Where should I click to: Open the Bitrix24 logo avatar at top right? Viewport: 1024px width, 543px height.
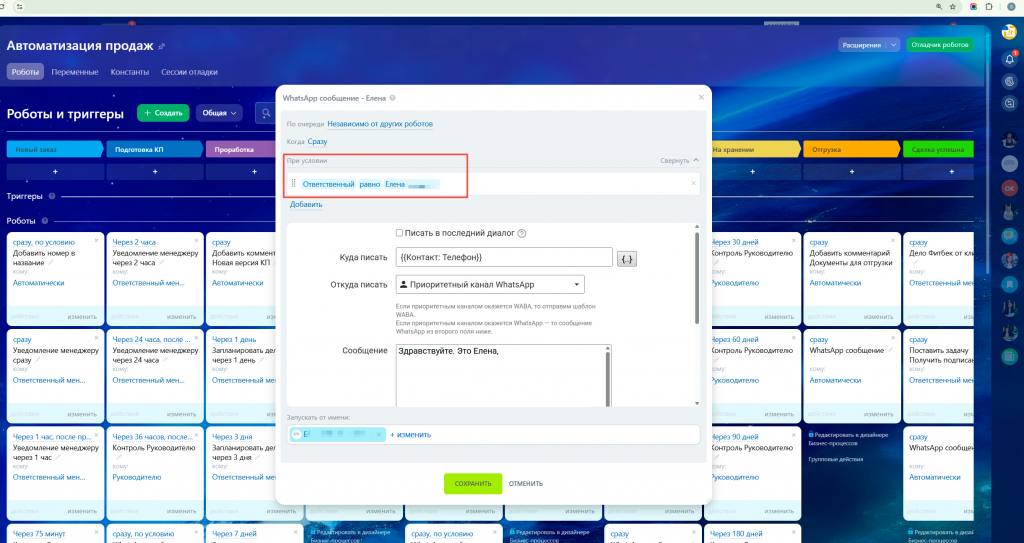pyautogui.click(x=1010, y=31)
